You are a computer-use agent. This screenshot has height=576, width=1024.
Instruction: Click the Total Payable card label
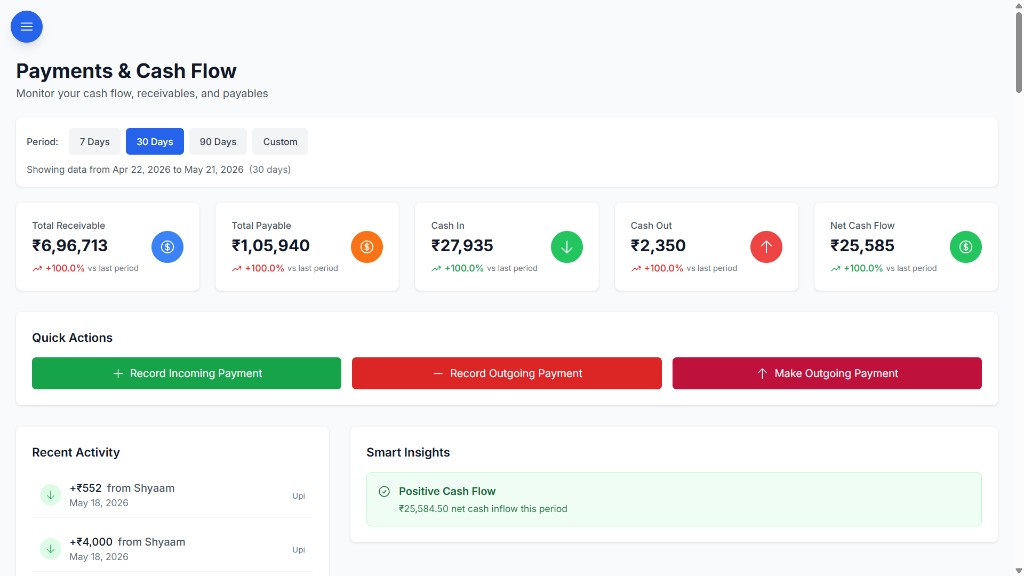pos(261,225)
